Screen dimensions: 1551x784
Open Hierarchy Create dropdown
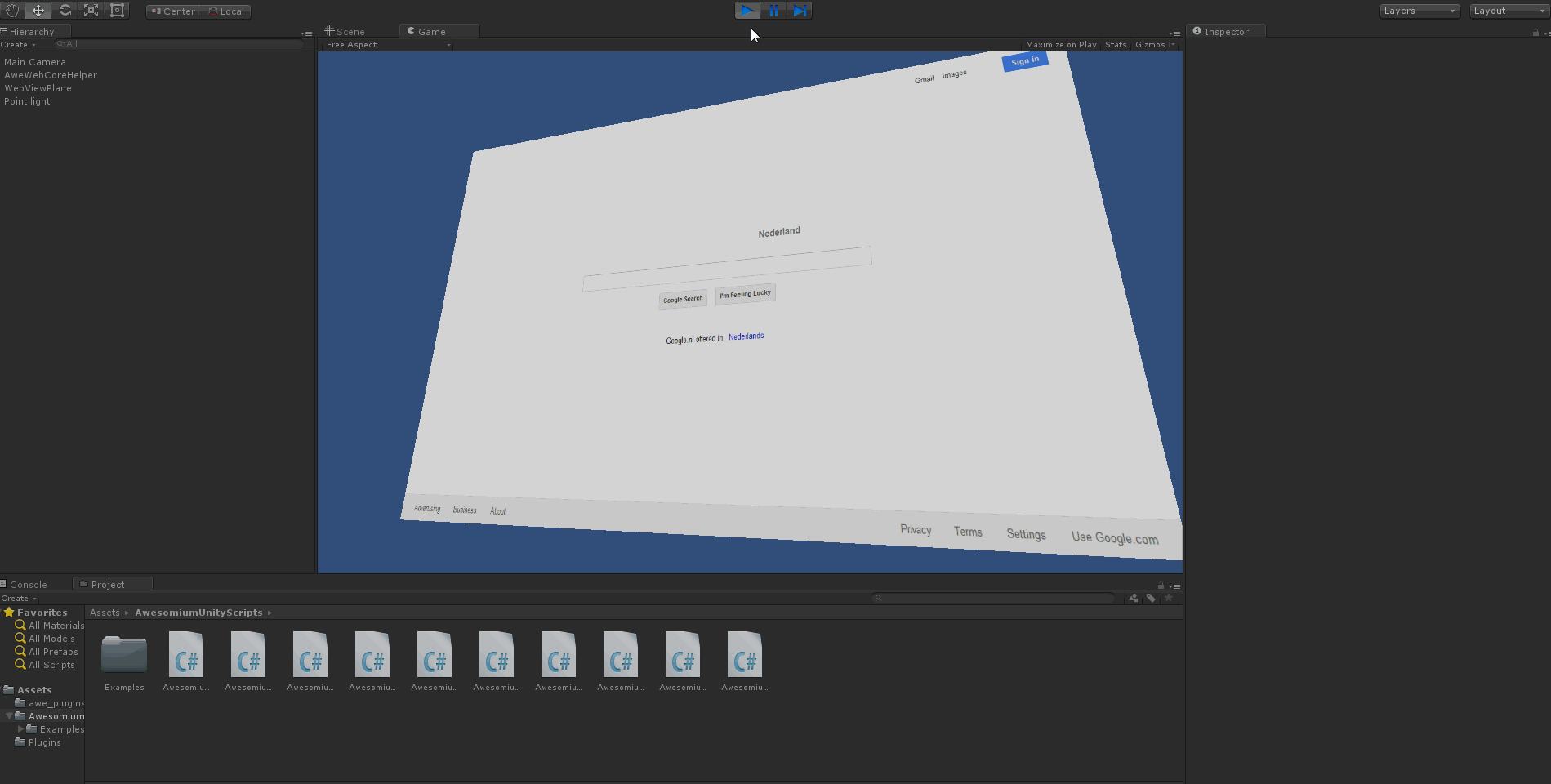pyautogui.click(x=18, y=45)
